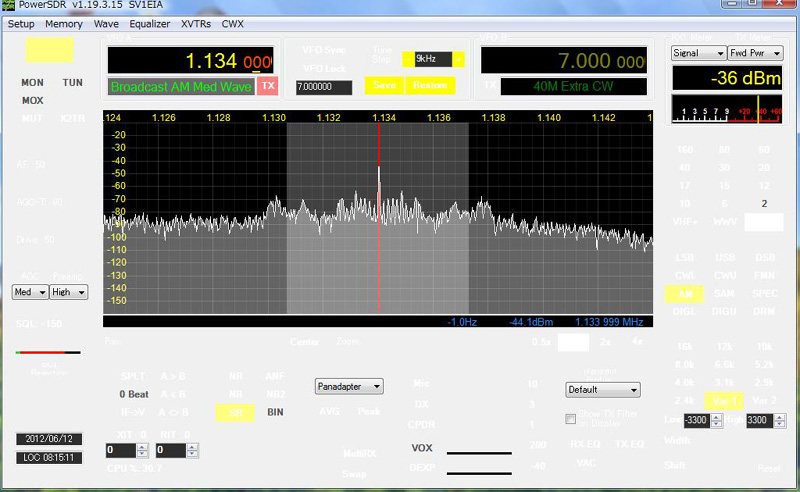Click the yellow Restore button
This screenshot has width=800, height=492.
(430, 85)
